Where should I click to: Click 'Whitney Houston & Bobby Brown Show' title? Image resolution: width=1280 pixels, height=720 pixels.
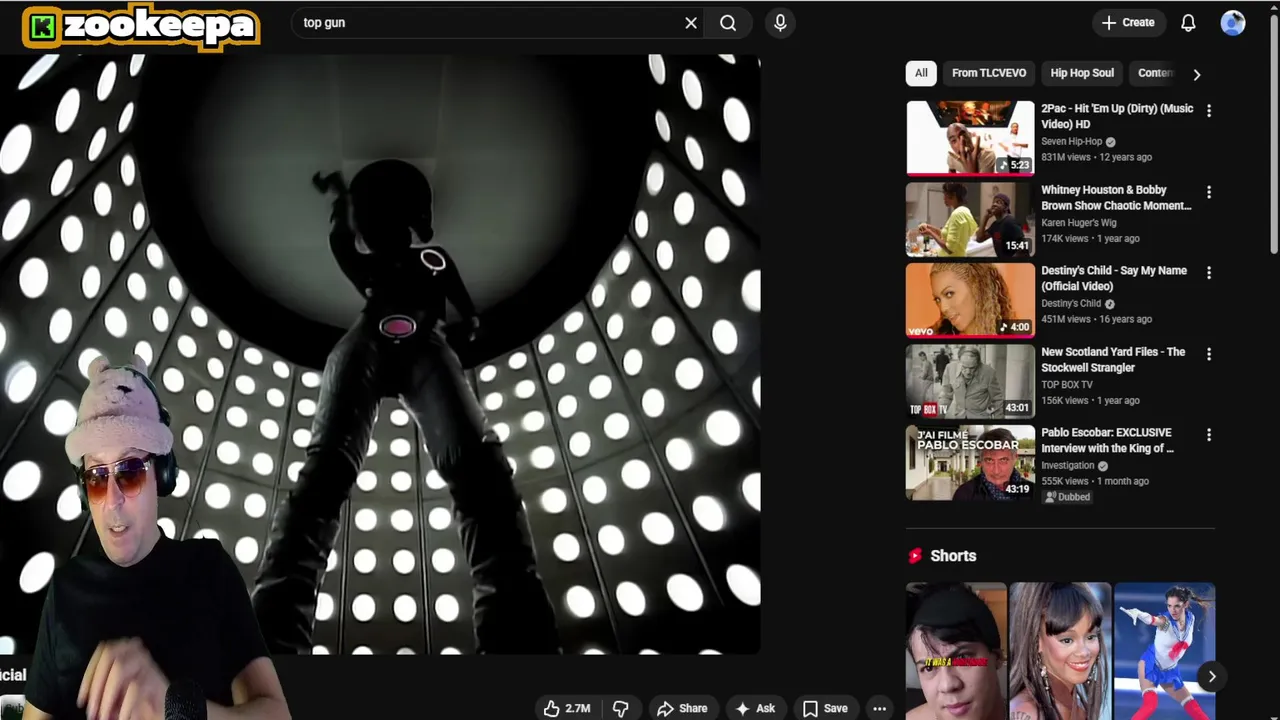pos(1116,197)
